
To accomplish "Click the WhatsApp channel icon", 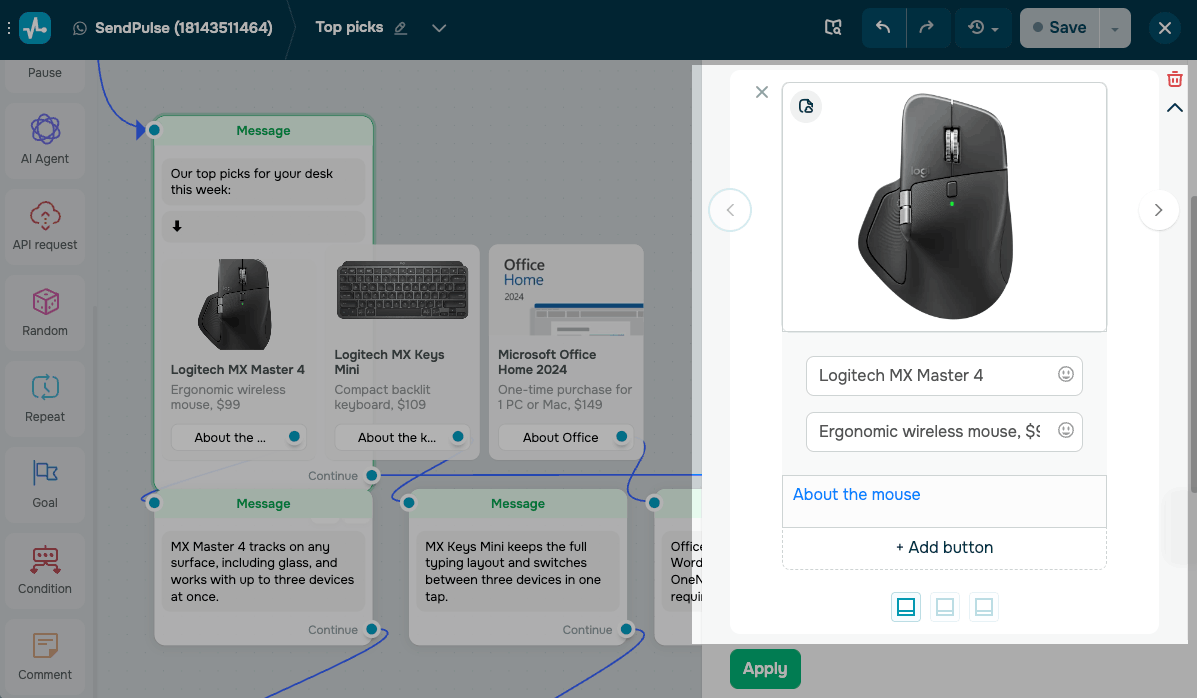I will tap(80, 28).
